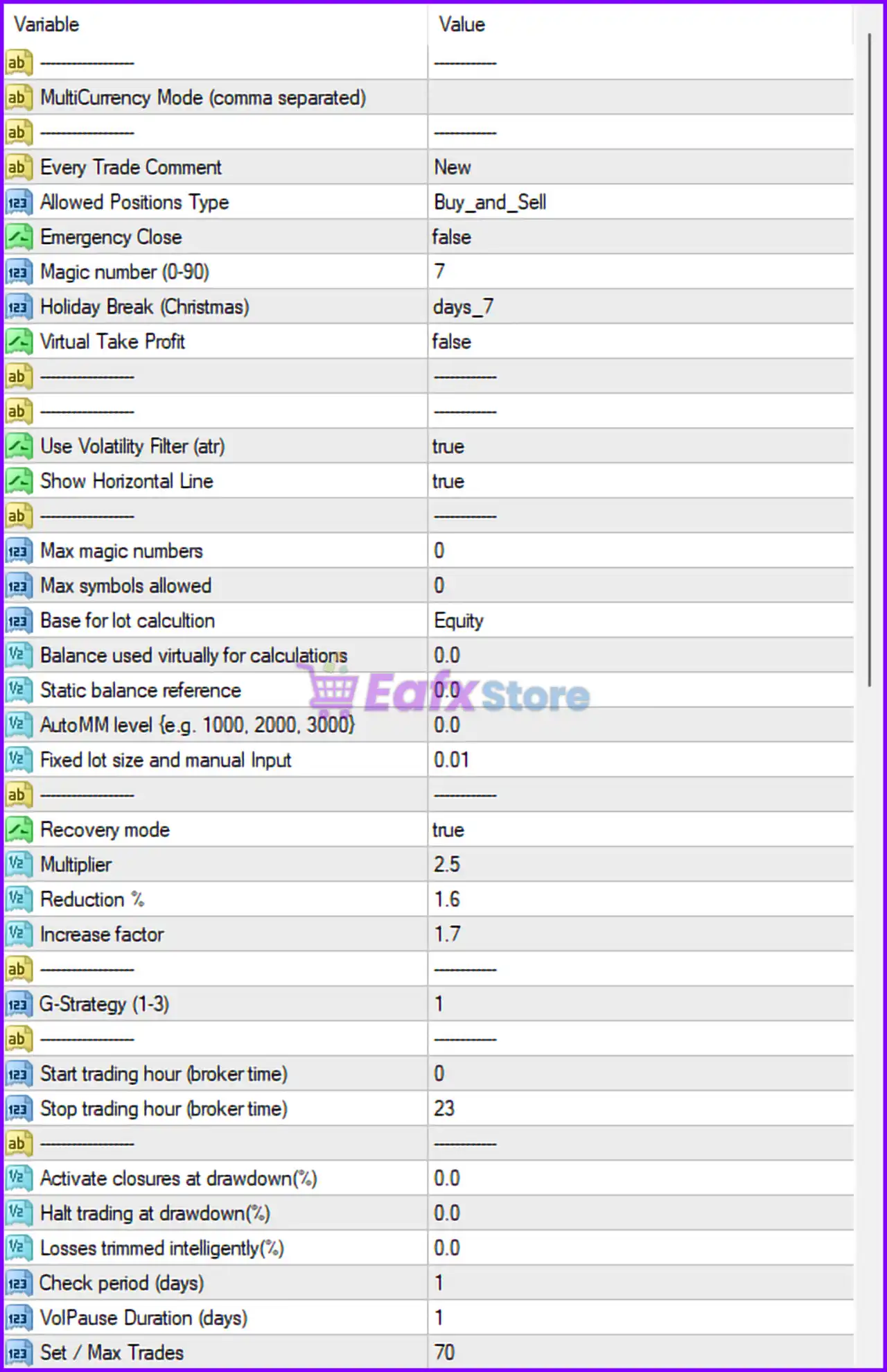Click the double icon beside AutoMM level
The width and height of the screenshot is (887, 1372).
click(x=19, y=725)
